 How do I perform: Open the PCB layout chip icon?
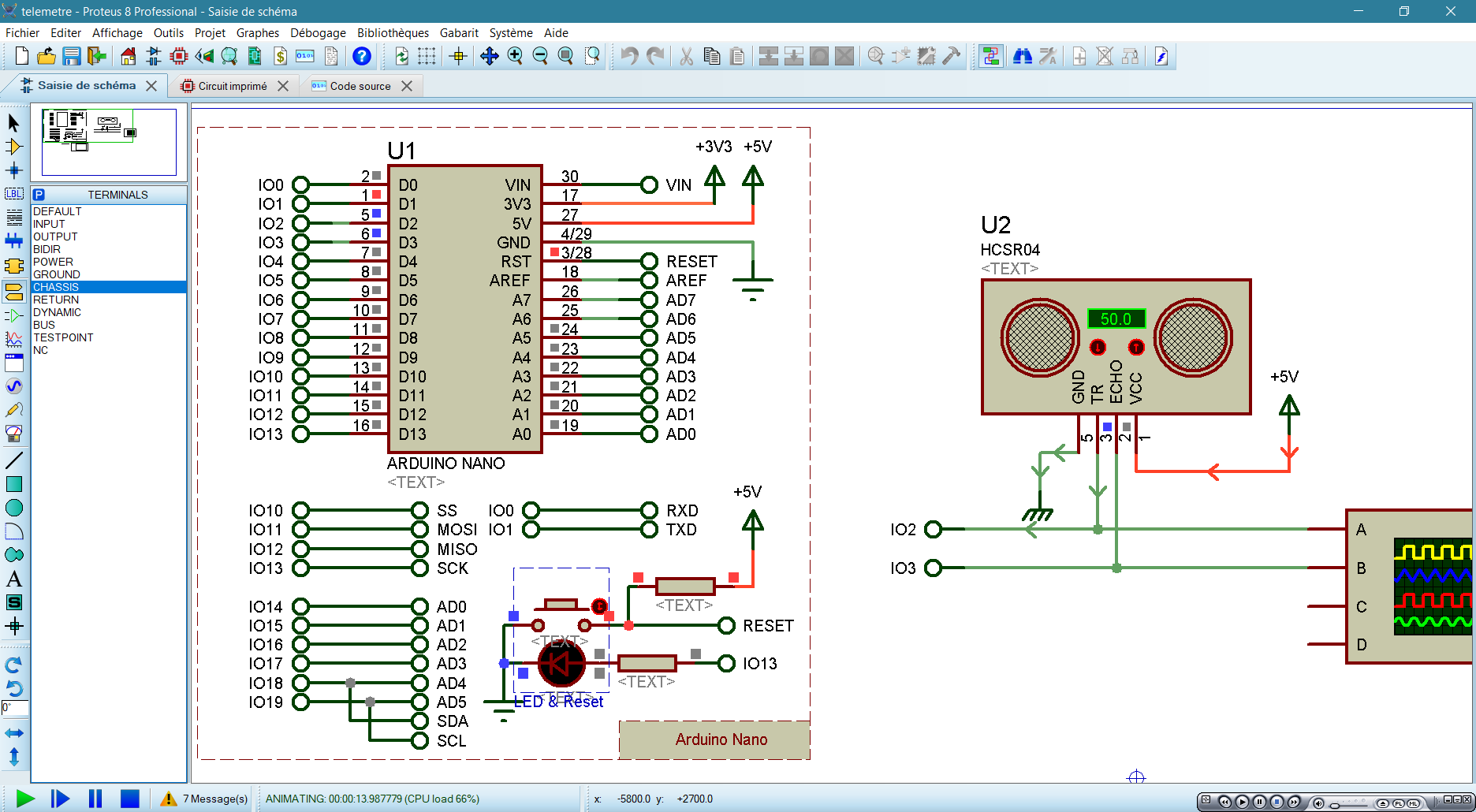(179, 56)
